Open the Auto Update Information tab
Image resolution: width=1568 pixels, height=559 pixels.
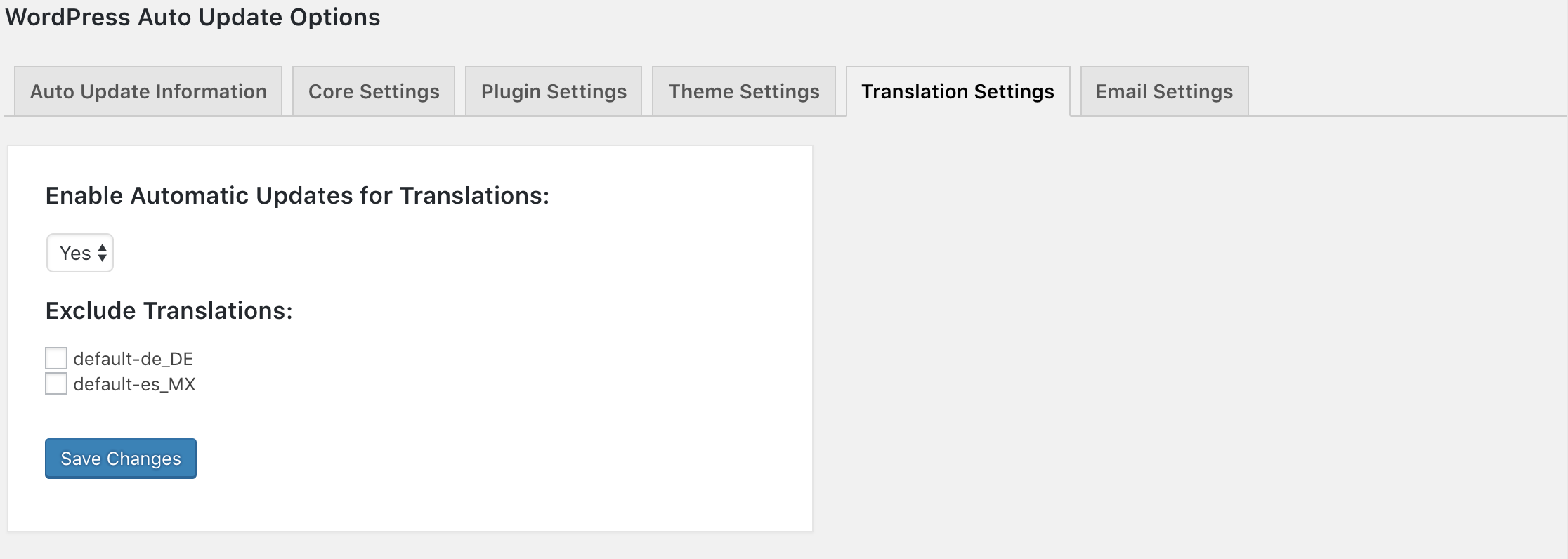(148, 91)
